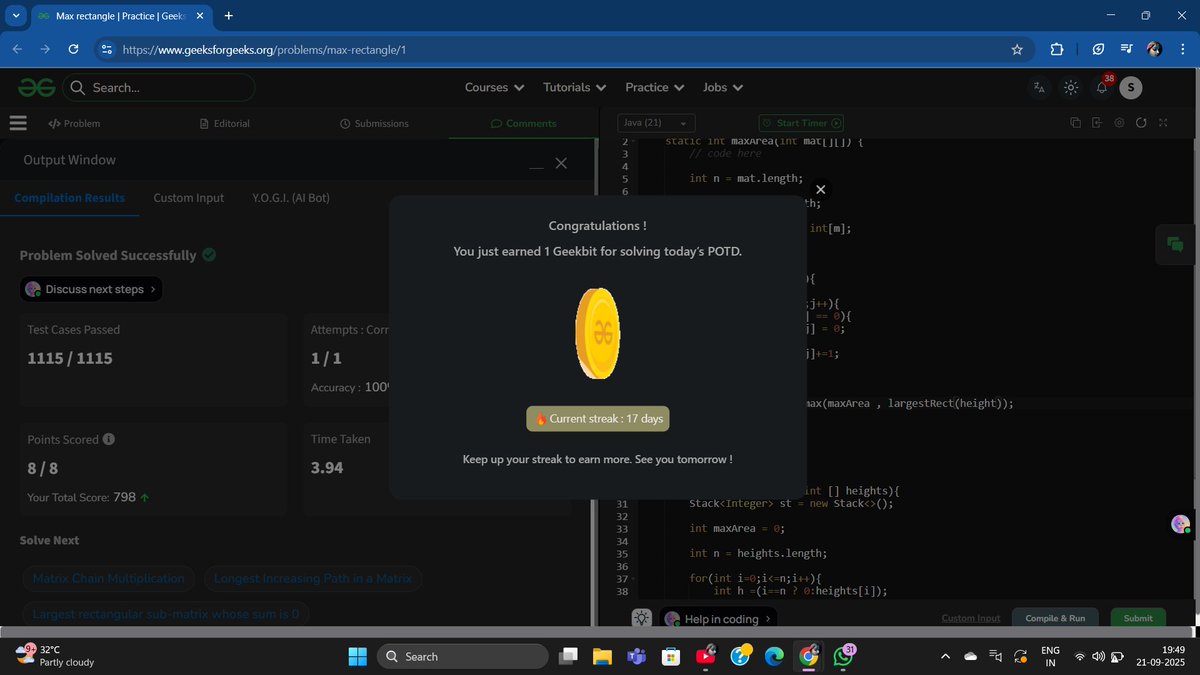This screenshot has width=1200, height=675.
Task: Click the info icon beside Points Scored
Action: [x=108, y=439]
